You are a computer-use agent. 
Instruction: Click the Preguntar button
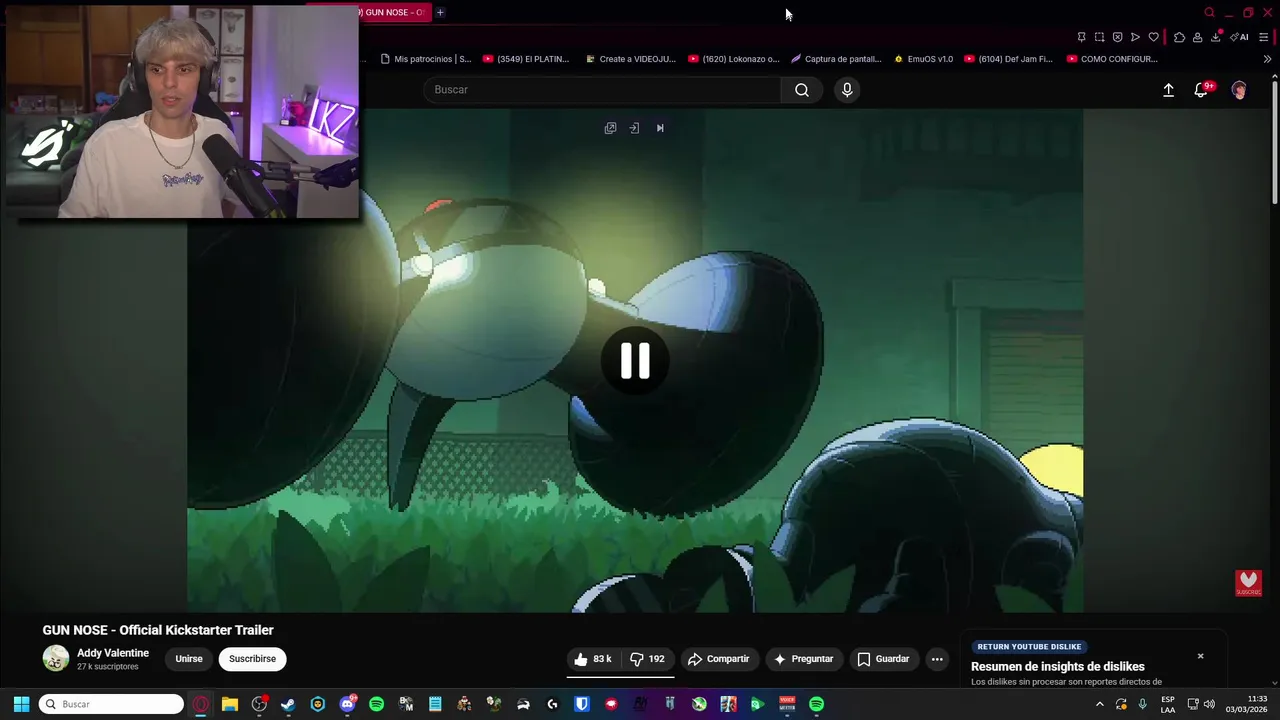[x=804, y=659]
